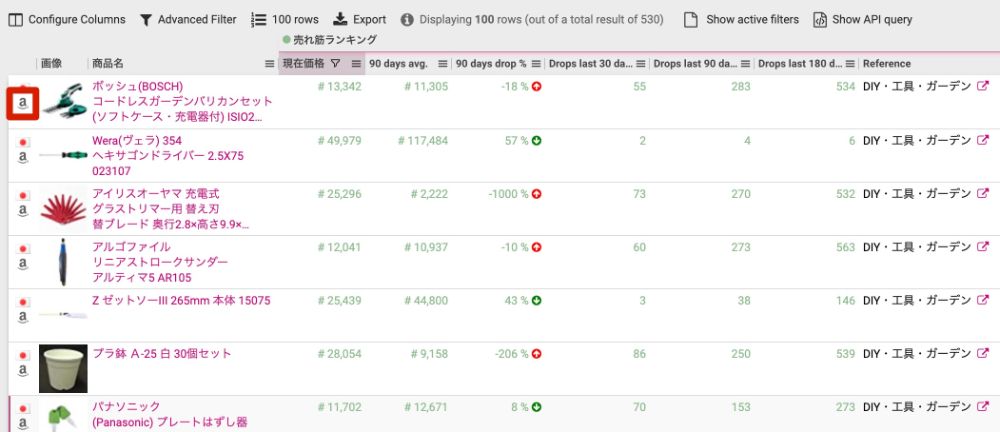The height and width of the screenshot is (432, 1000).
Task: Click Amazon icon in アイリスオーヤマ row
Action: point(23,210)
